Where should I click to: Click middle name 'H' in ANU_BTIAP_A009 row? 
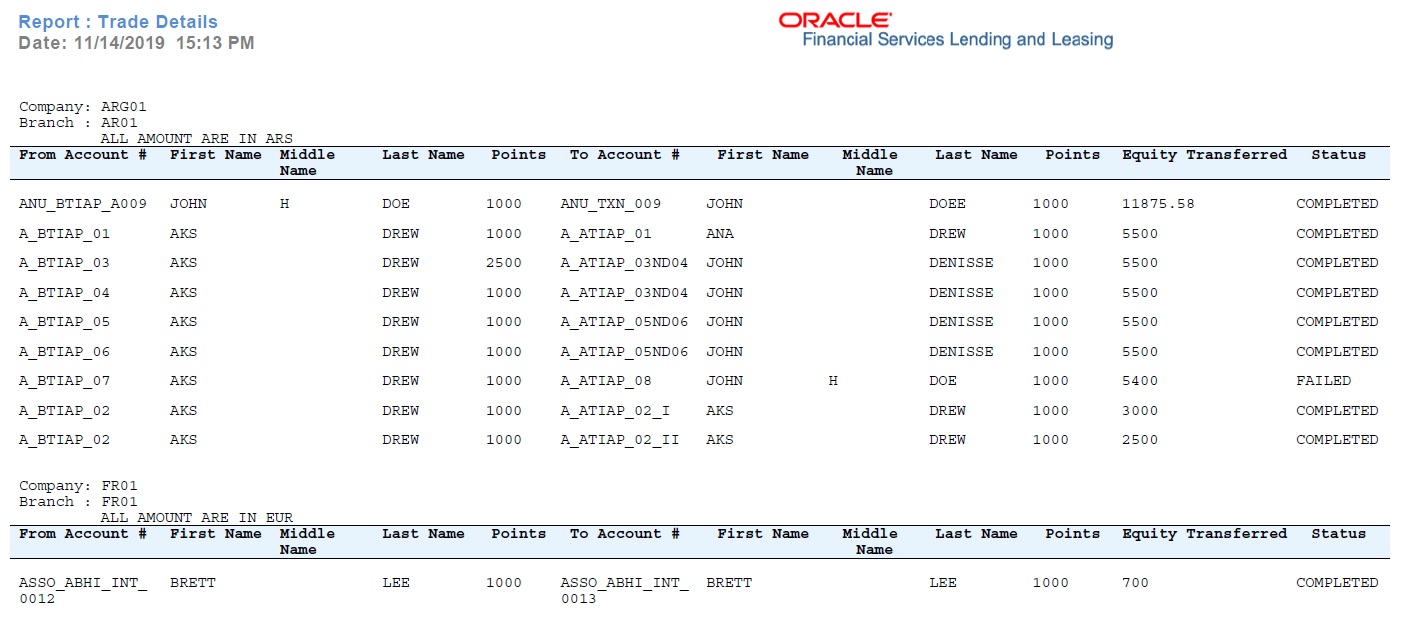[x=284, y=204]
